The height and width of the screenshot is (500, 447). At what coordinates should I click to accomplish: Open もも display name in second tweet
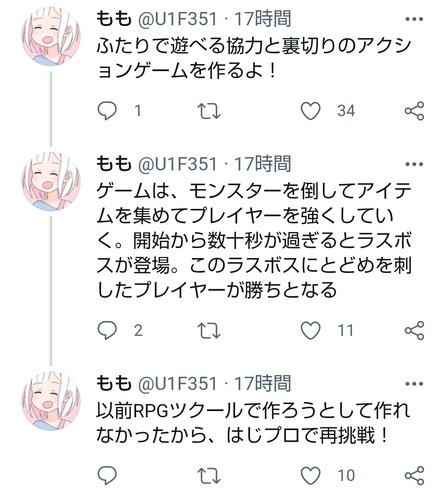(114, 164)
